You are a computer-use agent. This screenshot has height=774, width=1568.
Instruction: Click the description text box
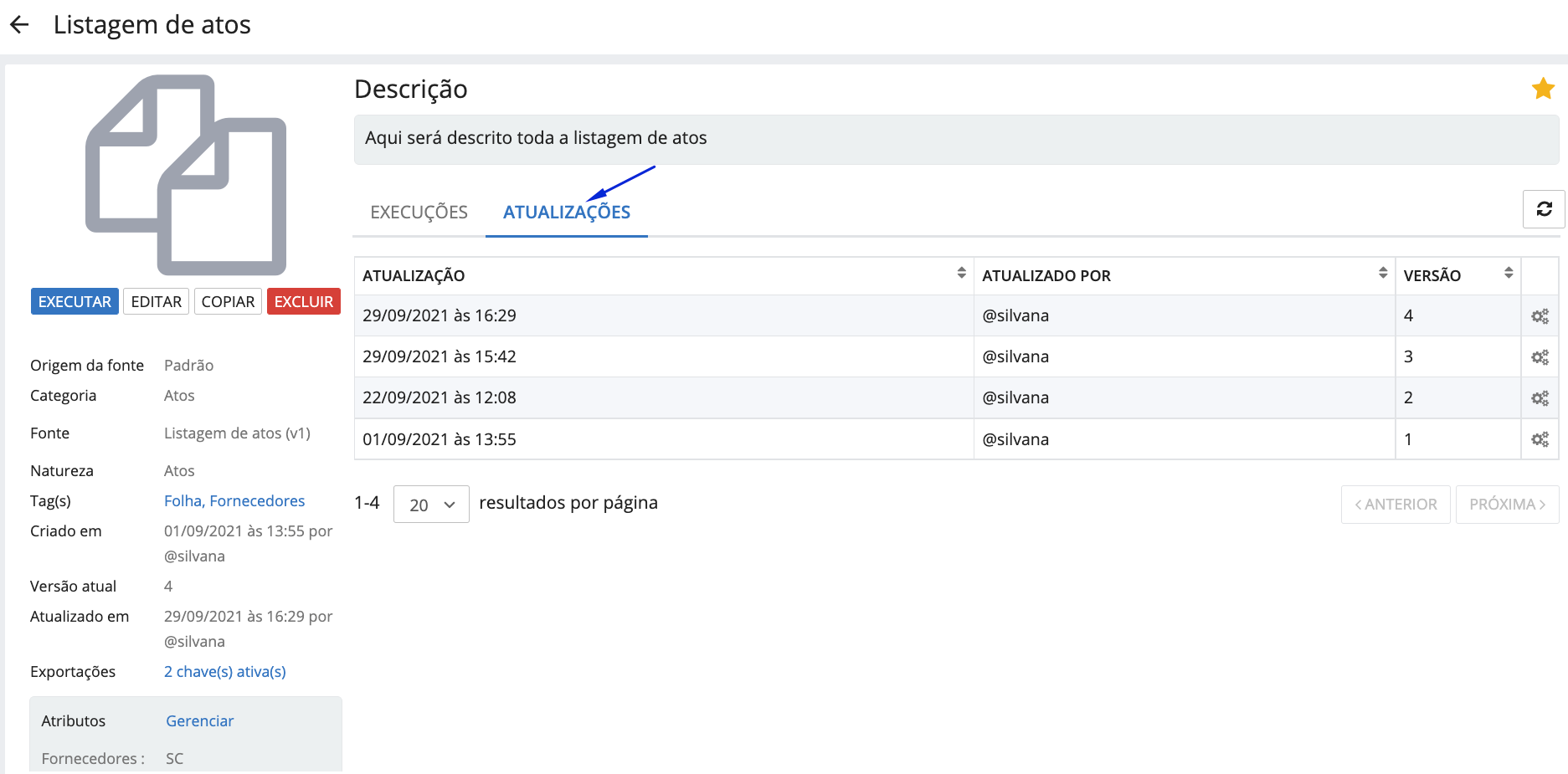pos(956,139)
